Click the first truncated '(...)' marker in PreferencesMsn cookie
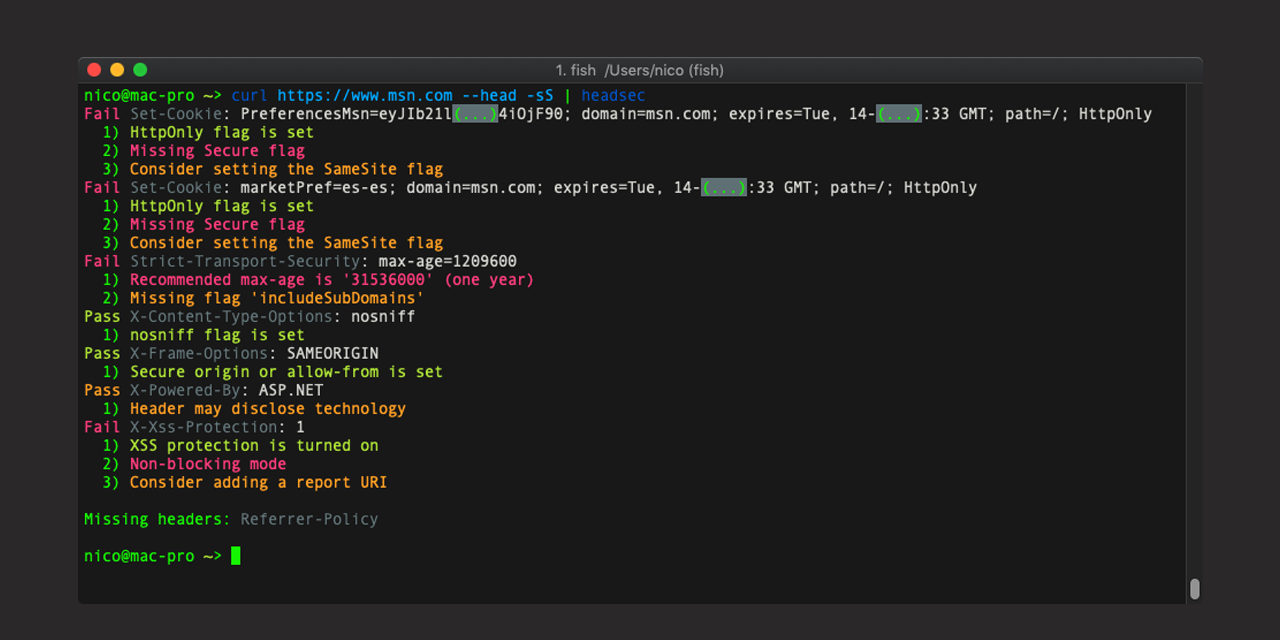This screenshot has width=1280, height=640. (475, 114)
